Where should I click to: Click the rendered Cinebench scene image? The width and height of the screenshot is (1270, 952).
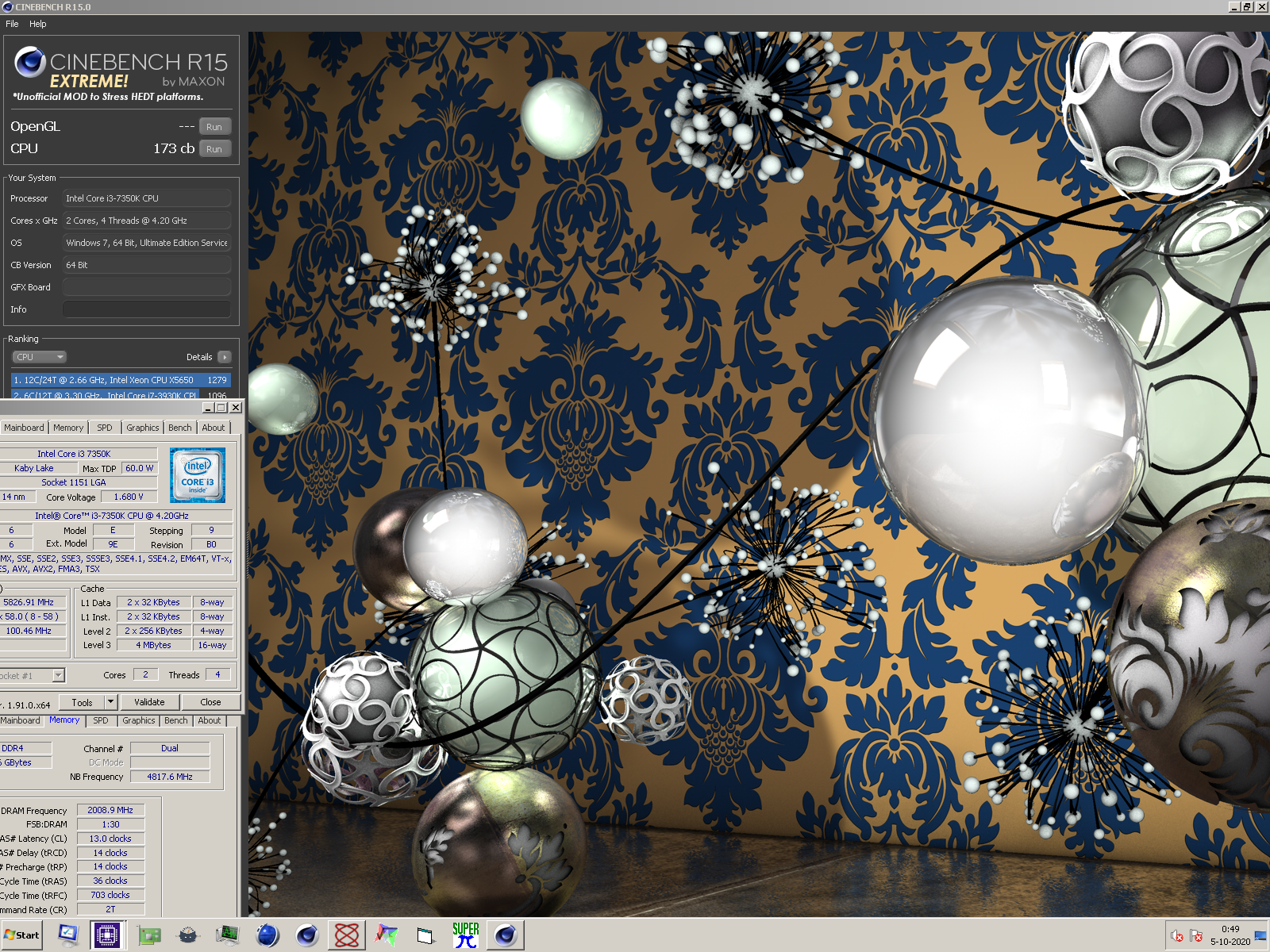click(x=759, y=474)
